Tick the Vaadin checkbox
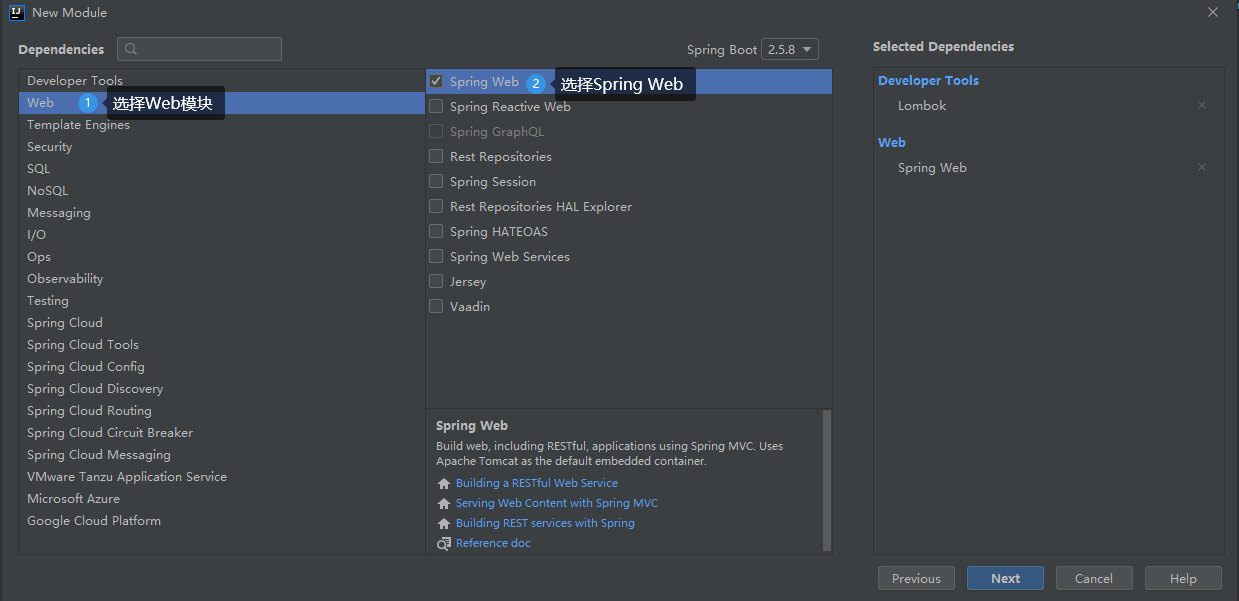 436,306
